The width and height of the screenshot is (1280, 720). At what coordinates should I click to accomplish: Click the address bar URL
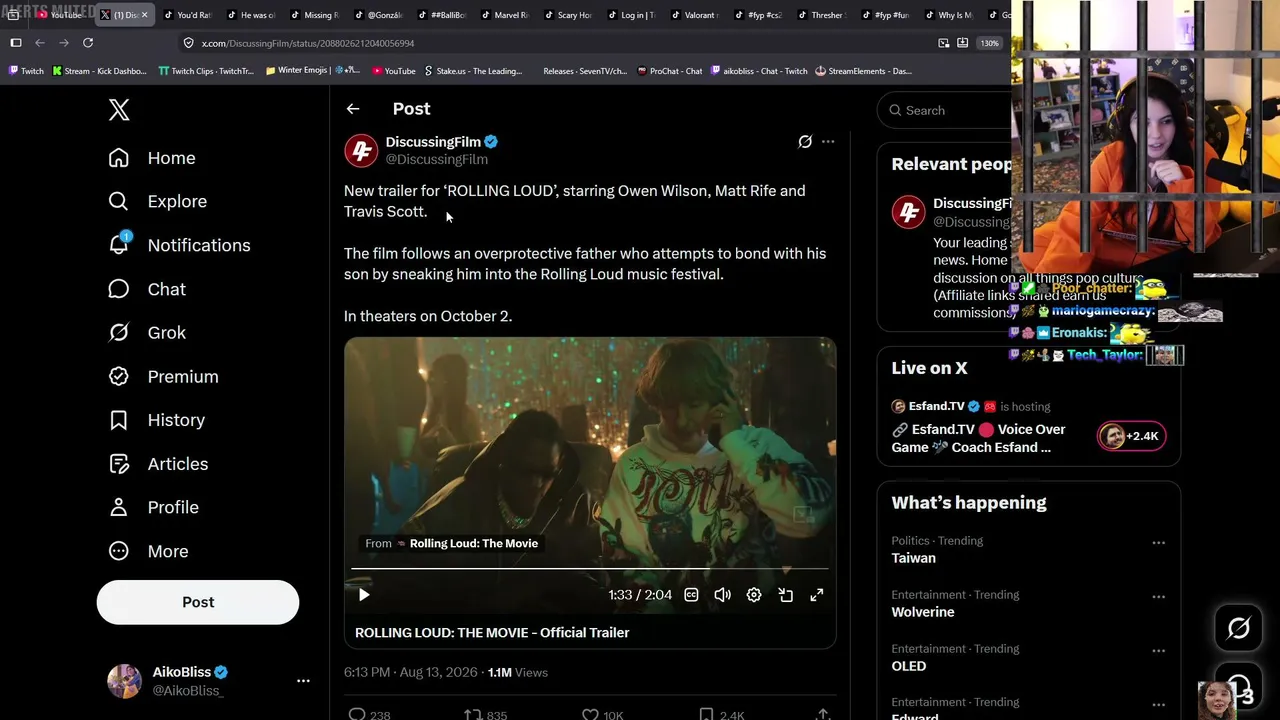pyautogui.click(x=308, y=43)
